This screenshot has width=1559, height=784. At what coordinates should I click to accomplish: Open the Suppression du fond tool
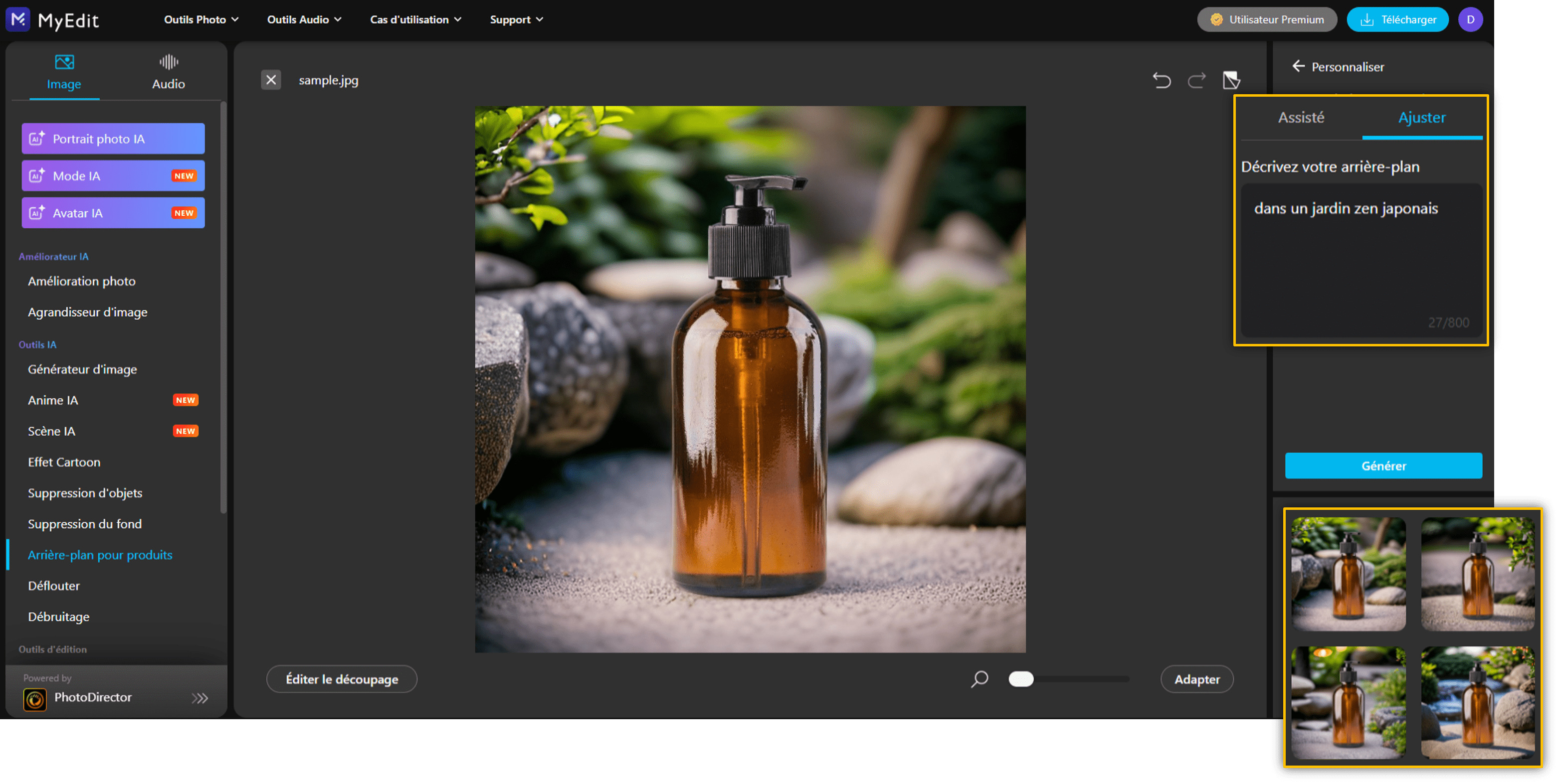coord(85,524)
